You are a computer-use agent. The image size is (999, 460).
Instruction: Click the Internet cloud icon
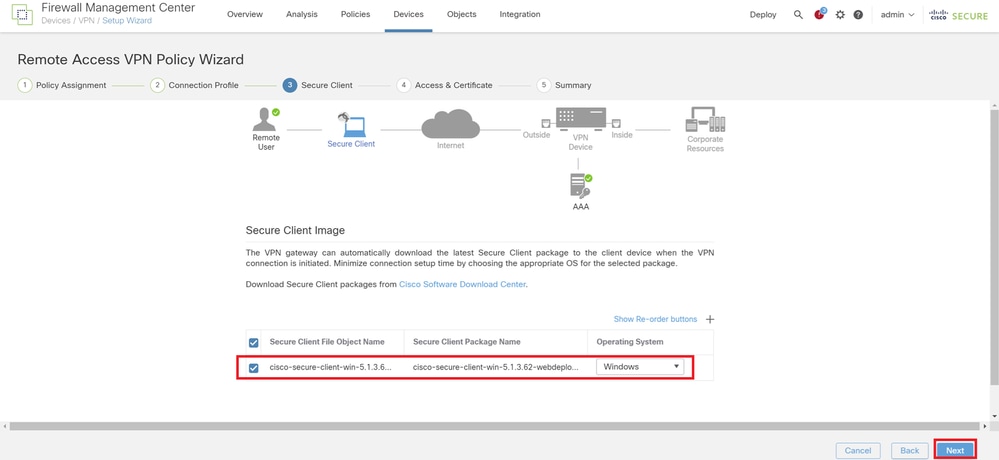click(450, 124)
